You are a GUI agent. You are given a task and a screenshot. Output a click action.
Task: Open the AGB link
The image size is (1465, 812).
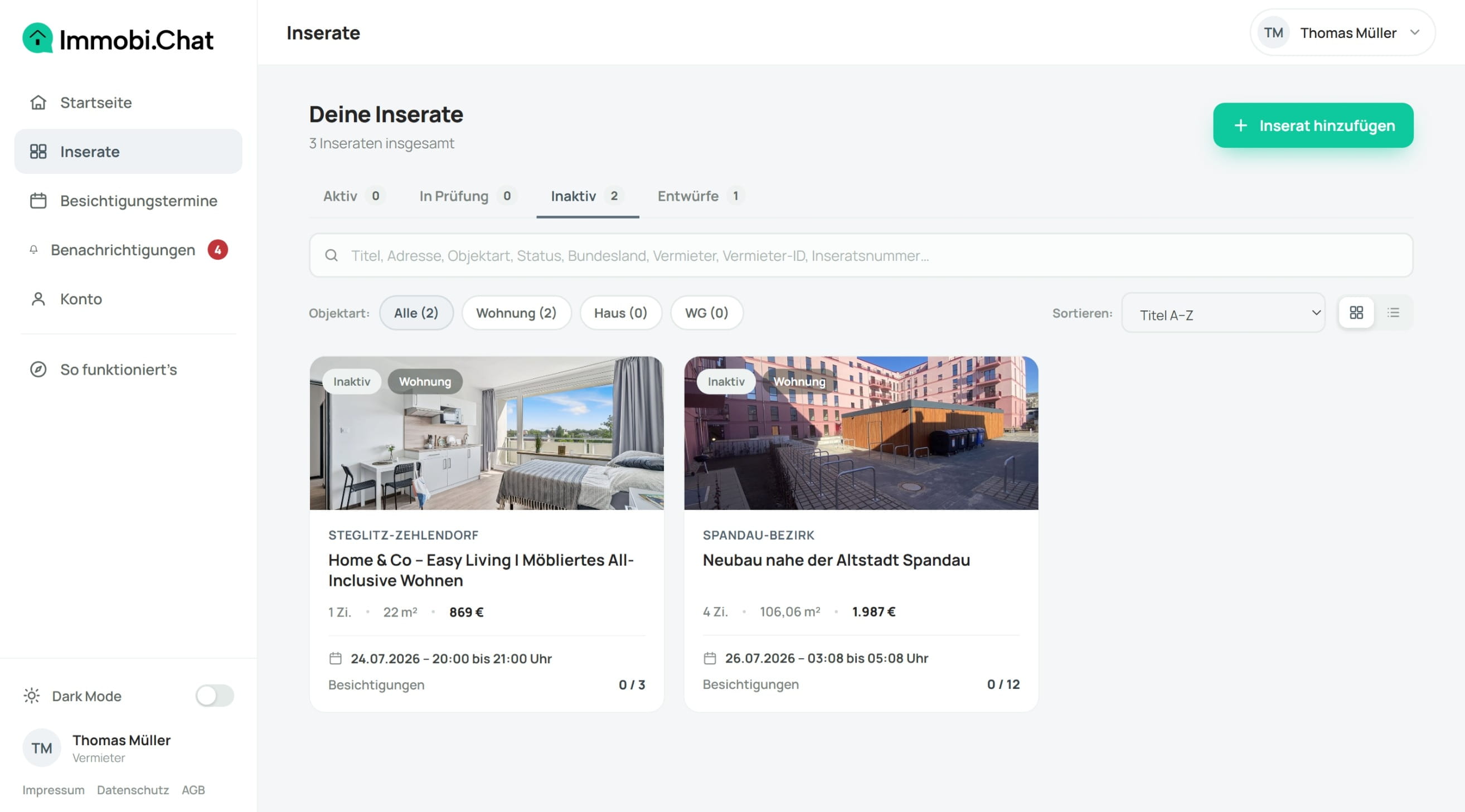(193, 789)
